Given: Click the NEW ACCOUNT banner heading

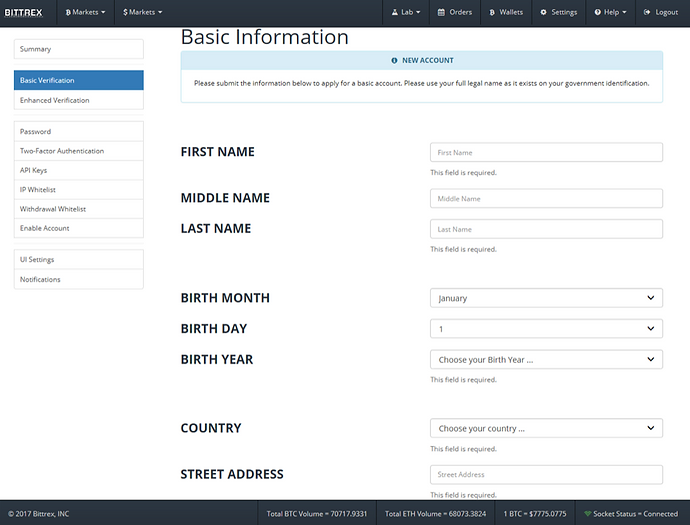Looking at the screenshot, I should [x=427, y=60].
